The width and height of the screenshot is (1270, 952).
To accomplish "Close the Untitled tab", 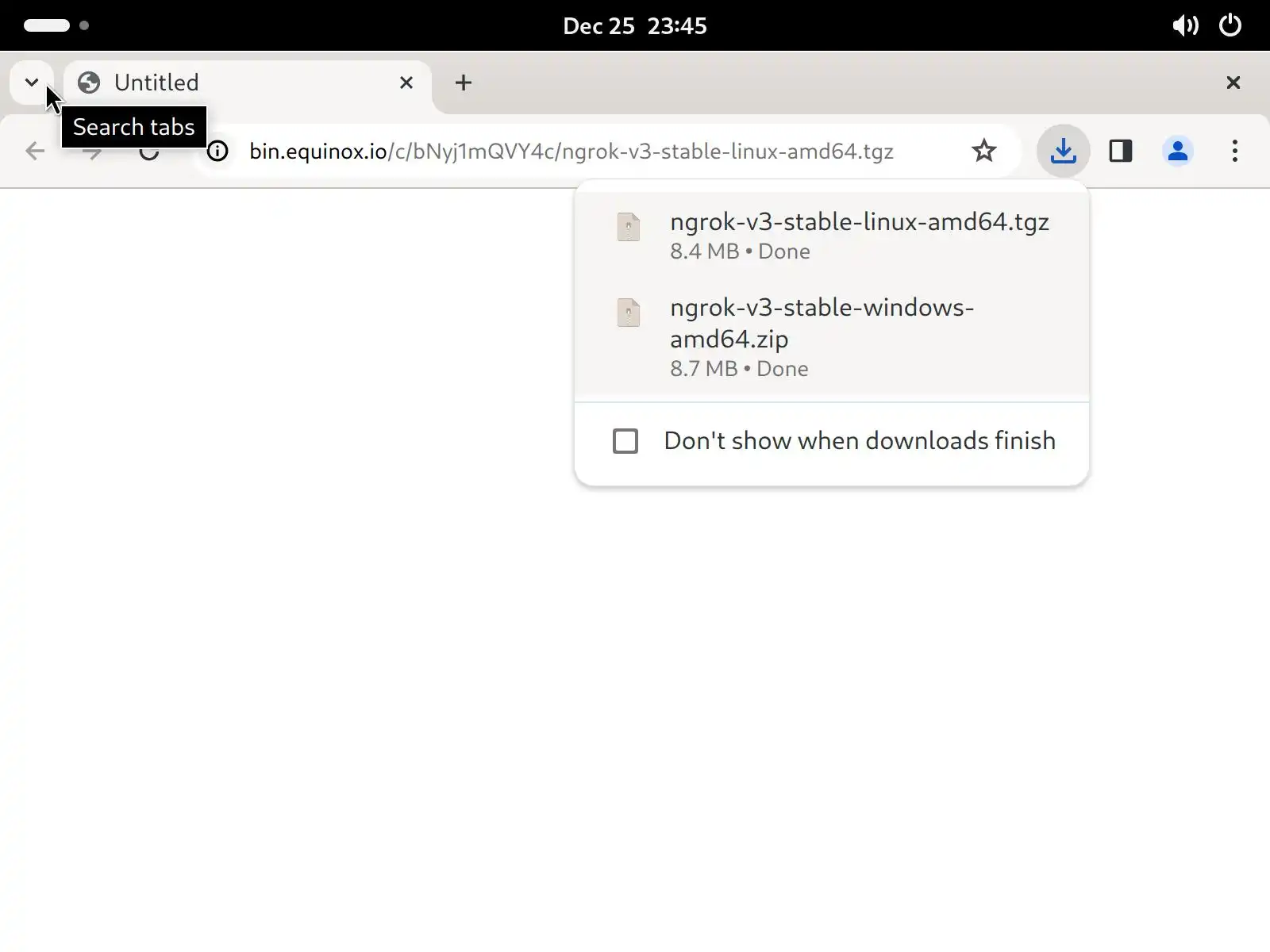I will point(406,83).
